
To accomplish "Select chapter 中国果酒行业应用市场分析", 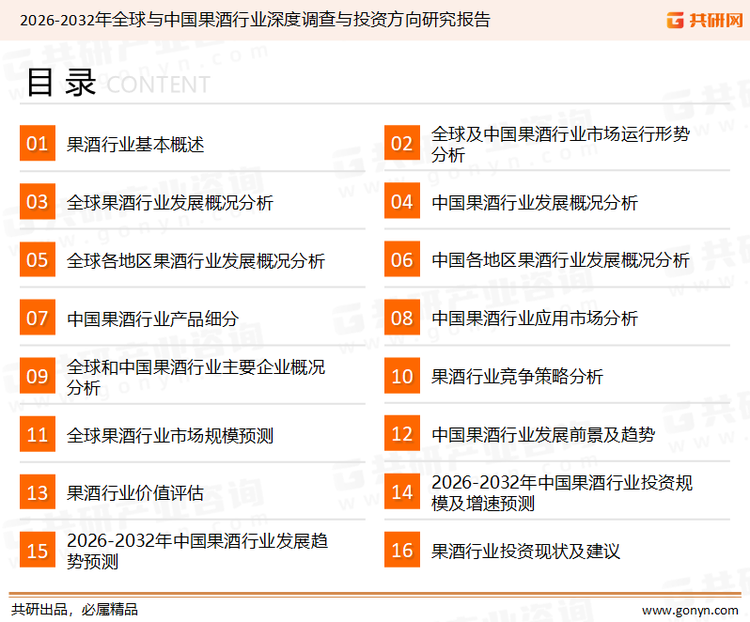I will (535, 318).
